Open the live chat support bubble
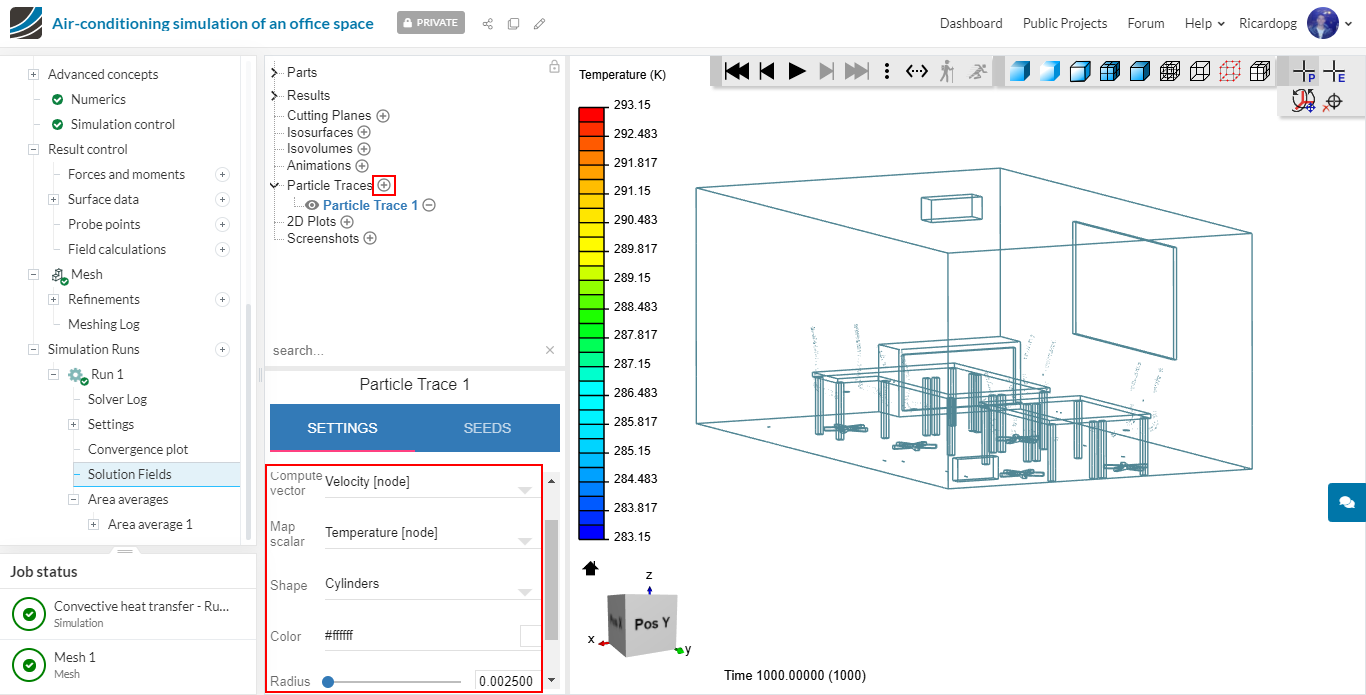The image size is (1366, 695). coord(1346,502)
